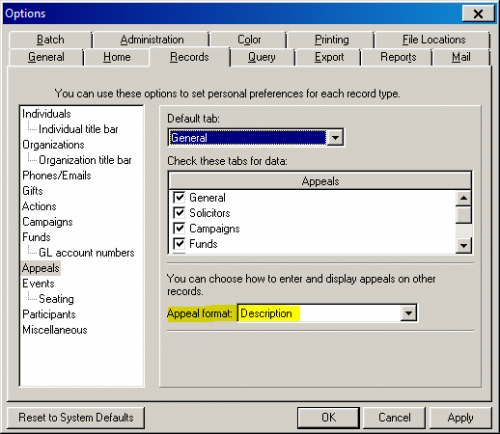Open the Default tab dropdown arrow
Screen dimensions: 500x434
point(335,137)
